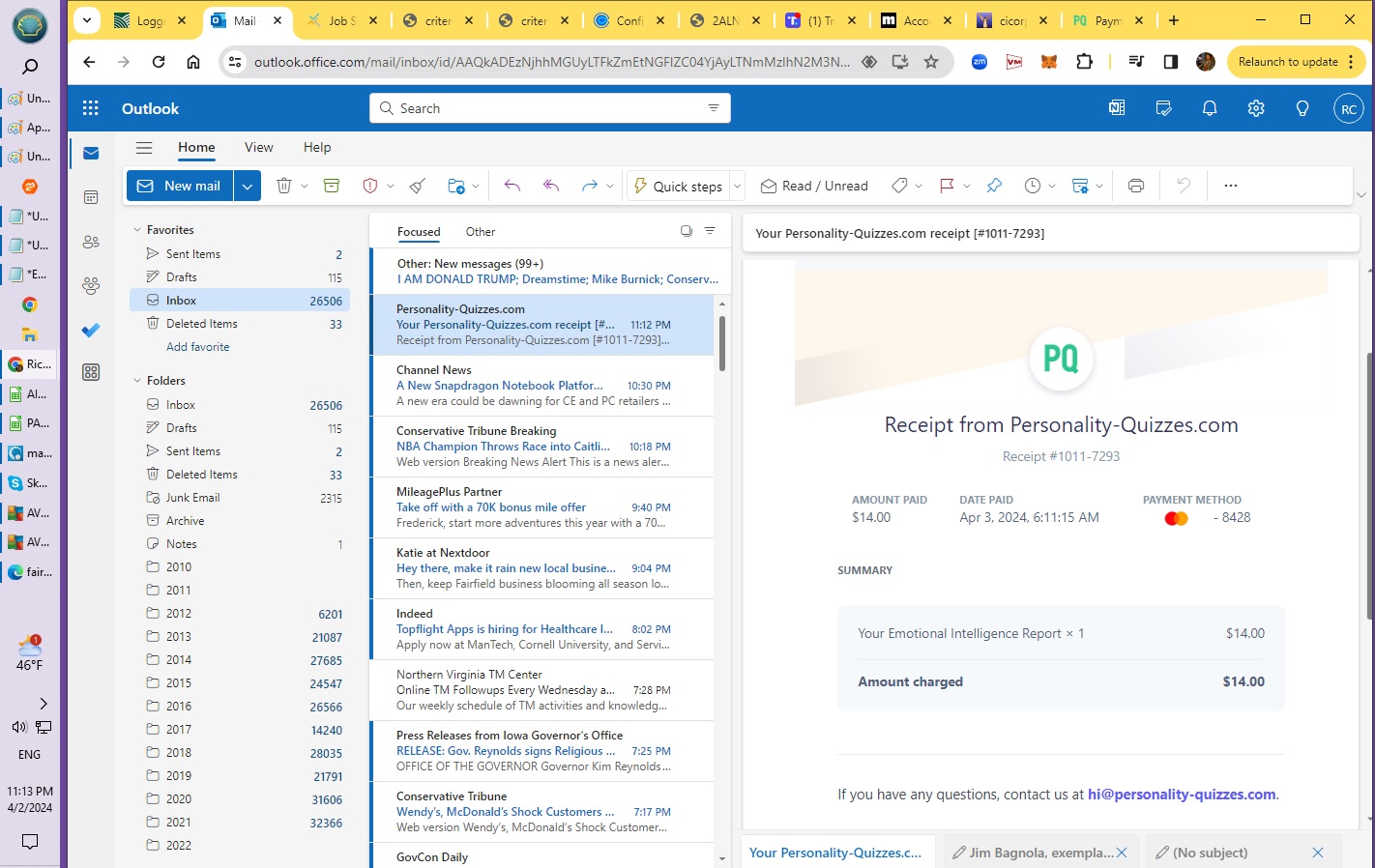Open the Groups icon in left rail
This screenshot has width=1375, height=868.
(91, 285)
